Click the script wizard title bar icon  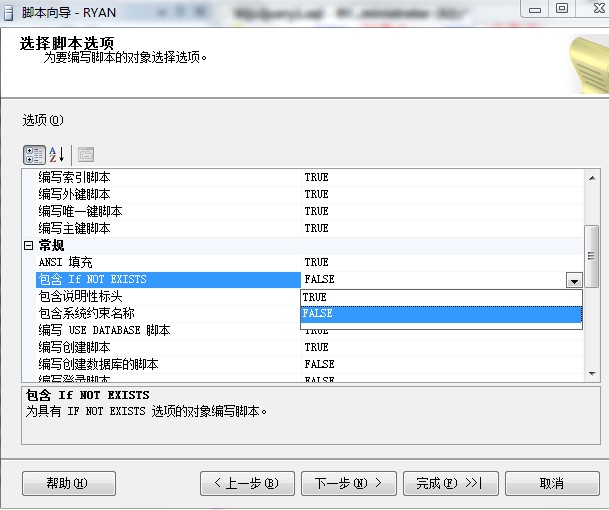click(x=11, y=9)
